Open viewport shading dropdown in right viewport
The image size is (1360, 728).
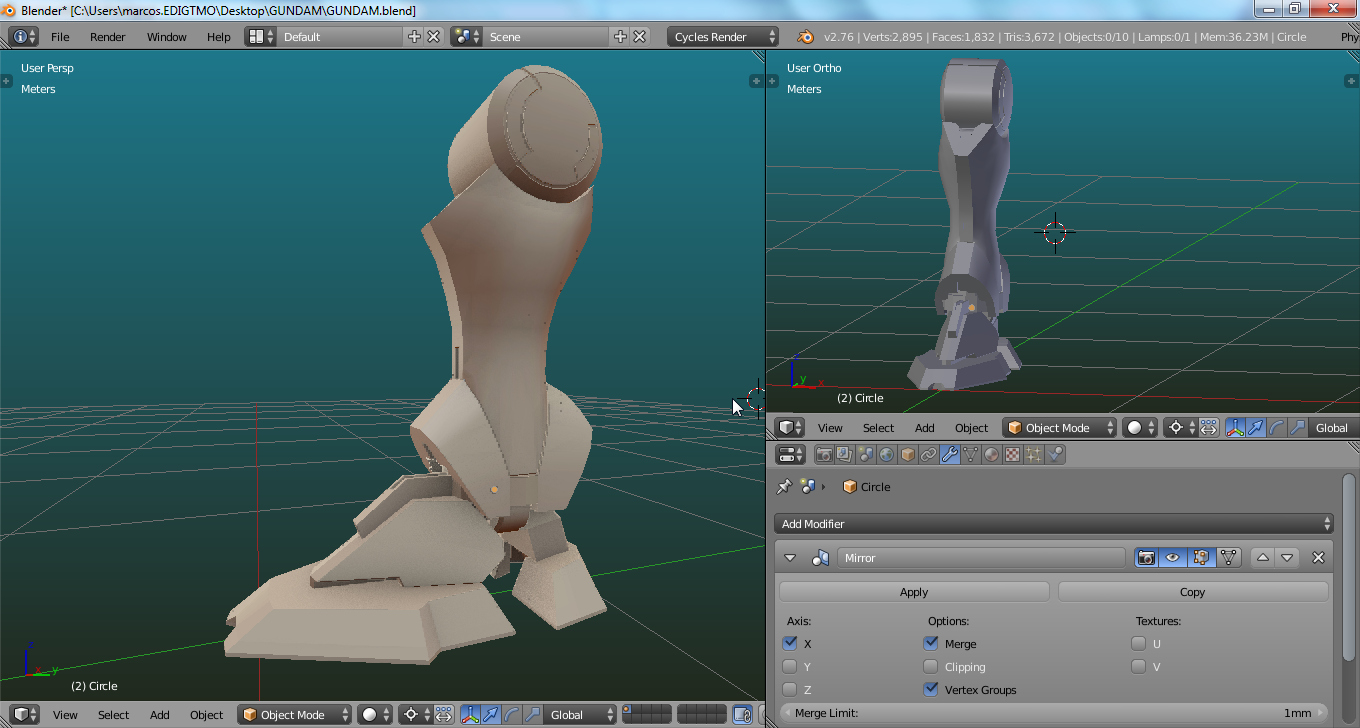click(x=1140, y=428)
